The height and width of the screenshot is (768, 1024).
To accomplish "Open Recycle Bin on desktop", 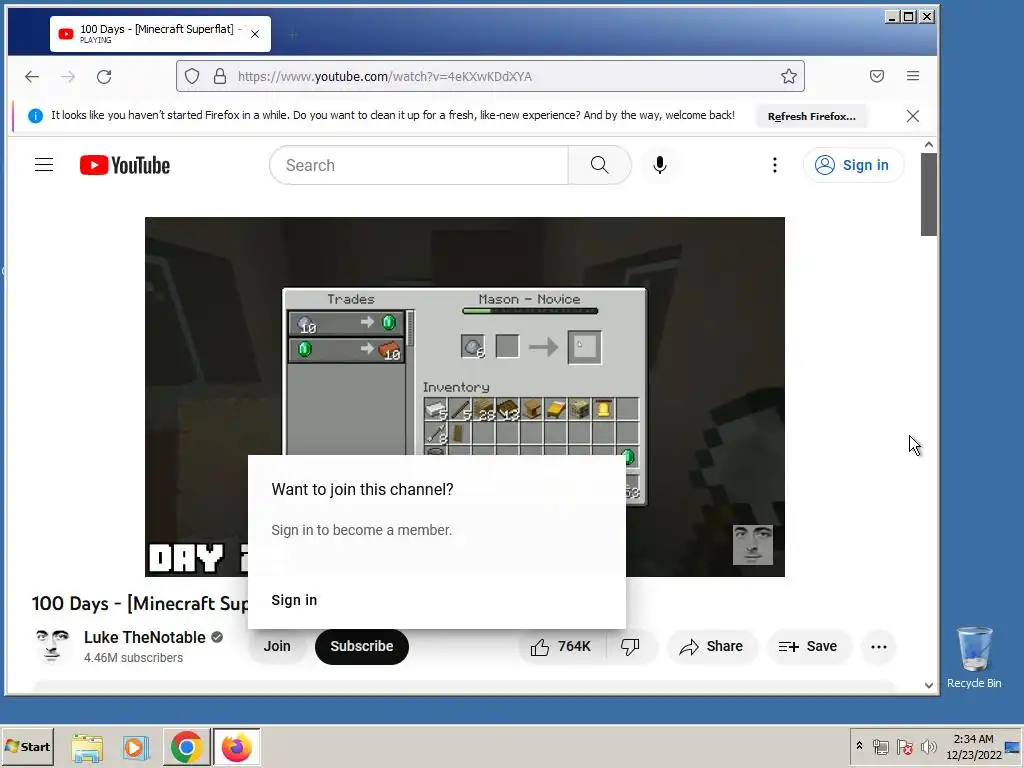I will tap(974, 658).
